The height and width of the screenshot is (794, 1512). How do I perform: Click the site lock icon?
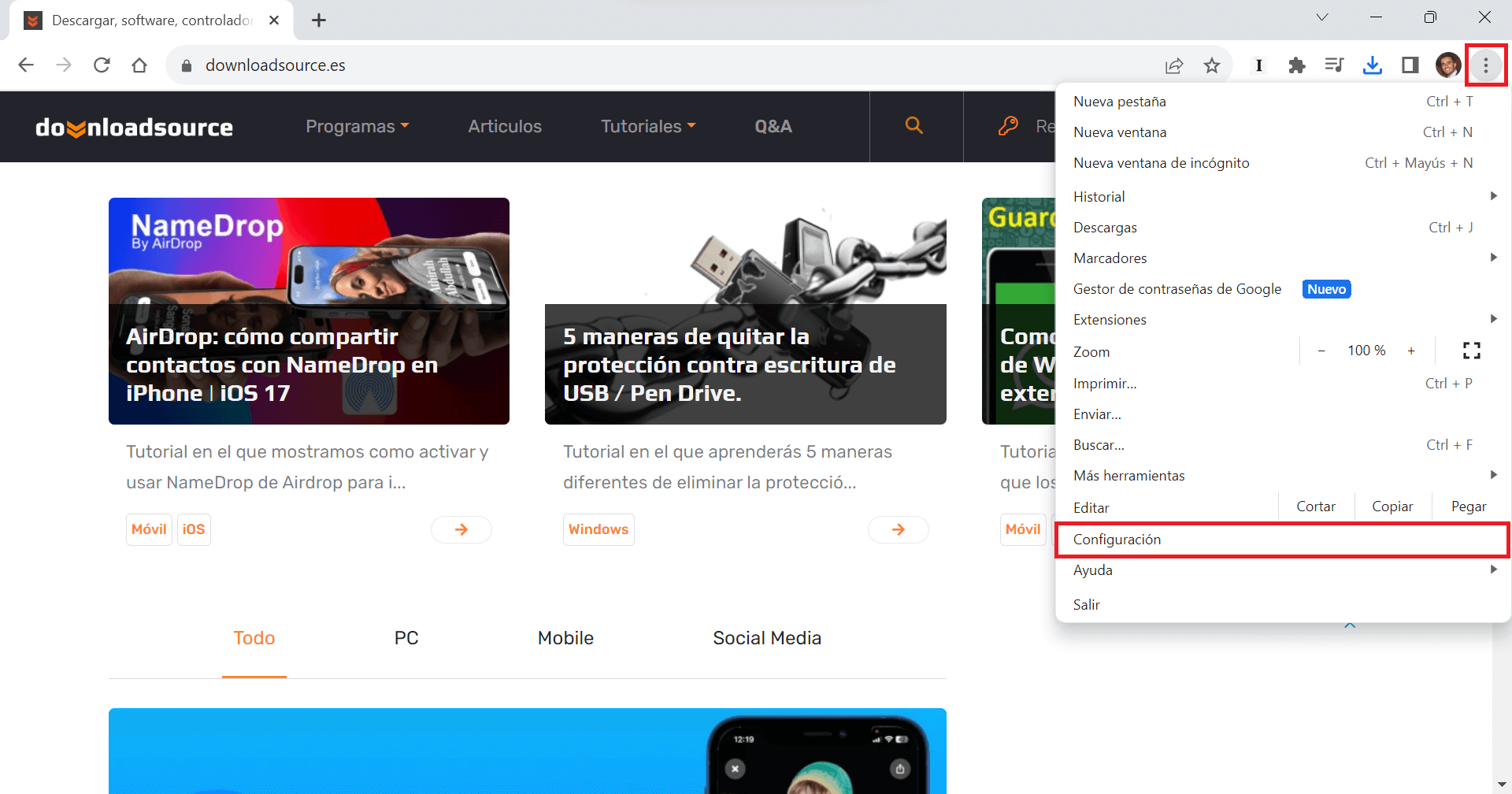click(x=187, y=65)
